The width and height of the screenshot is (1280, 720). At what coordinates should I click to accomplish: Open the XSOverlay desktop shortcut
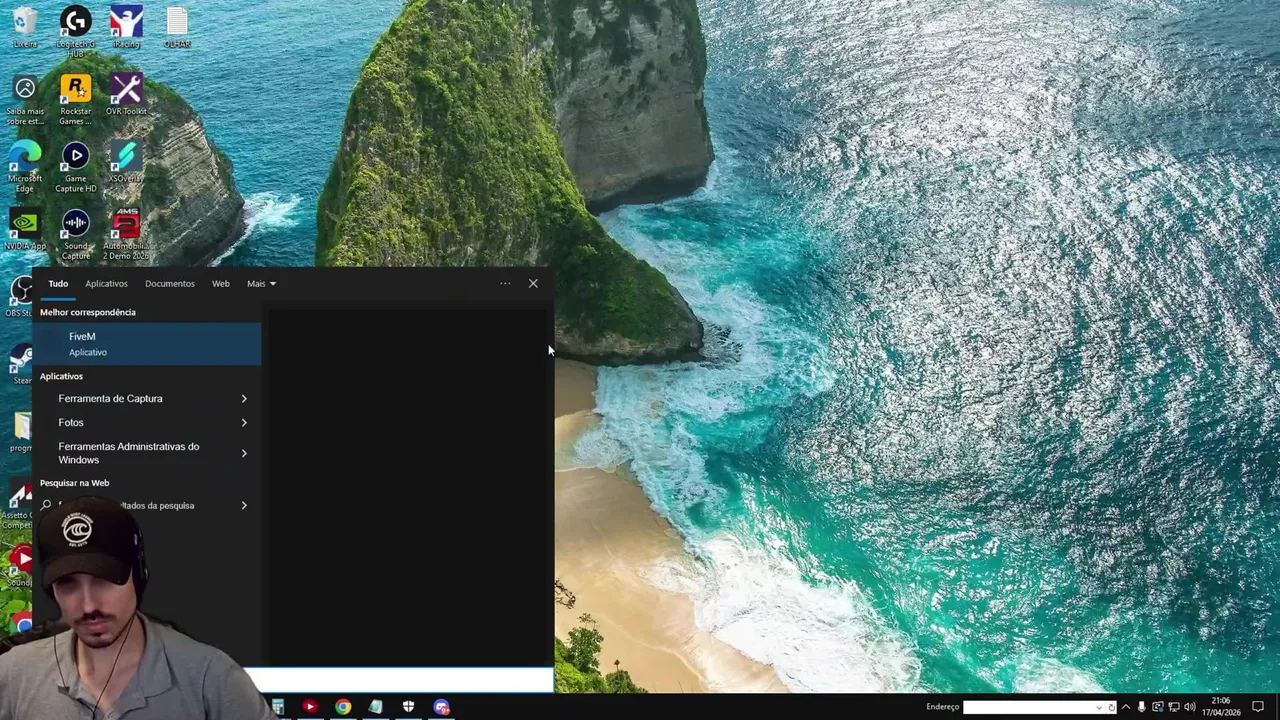pyautogui.click(x=126, y=162)
